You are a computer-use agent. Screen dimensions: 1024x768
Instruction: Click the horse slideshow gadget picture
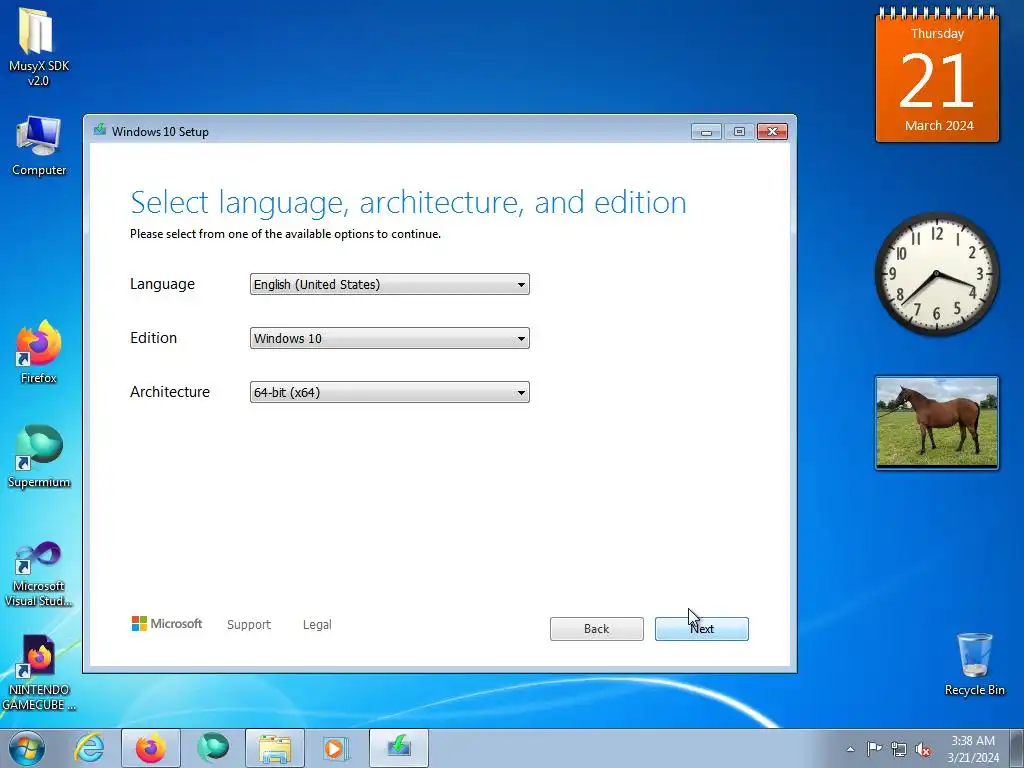click(x=936, y=423)
